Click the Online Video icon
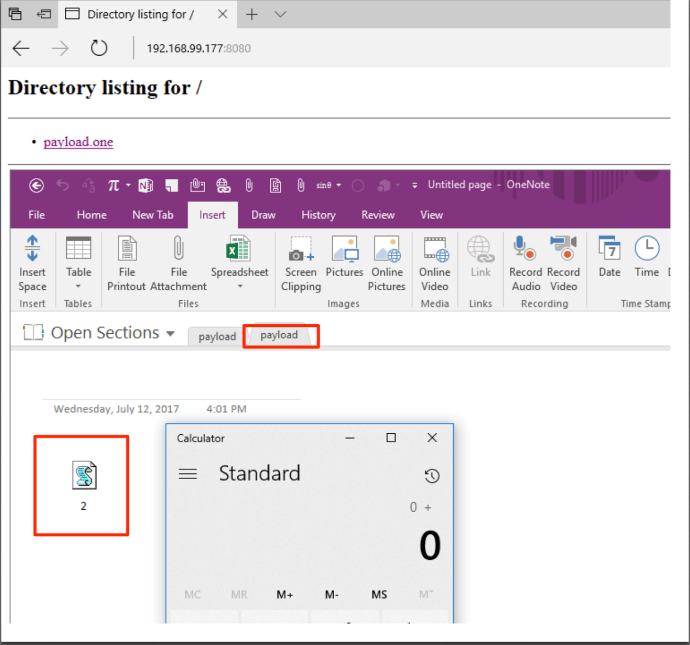Image resolution: width=690 pixels, height=645 pixels. point(435,249)
